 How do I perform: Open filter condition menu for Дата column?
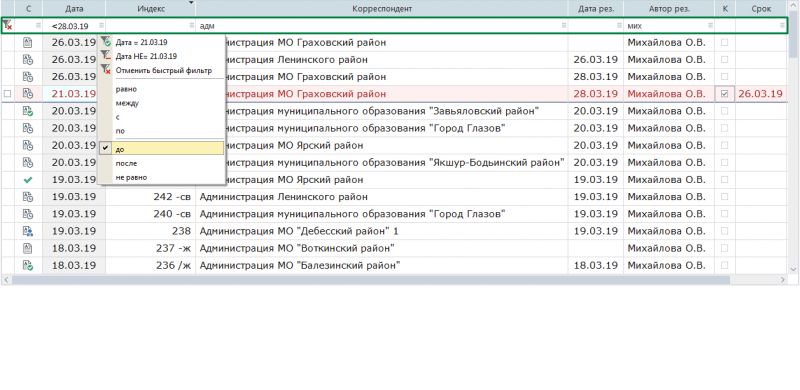tap(101, 25)
